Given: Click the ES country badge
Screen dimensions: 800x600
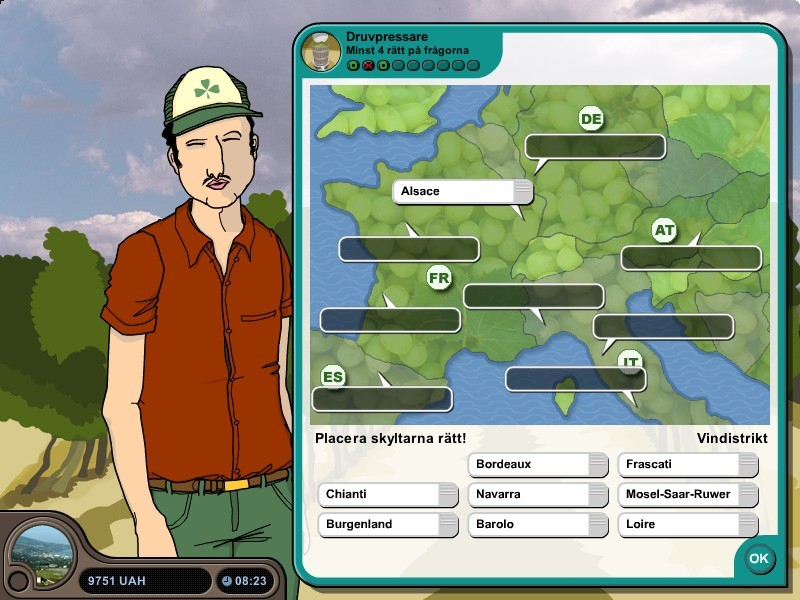Looking at the screenshot, I should click(x=333, y=377).
